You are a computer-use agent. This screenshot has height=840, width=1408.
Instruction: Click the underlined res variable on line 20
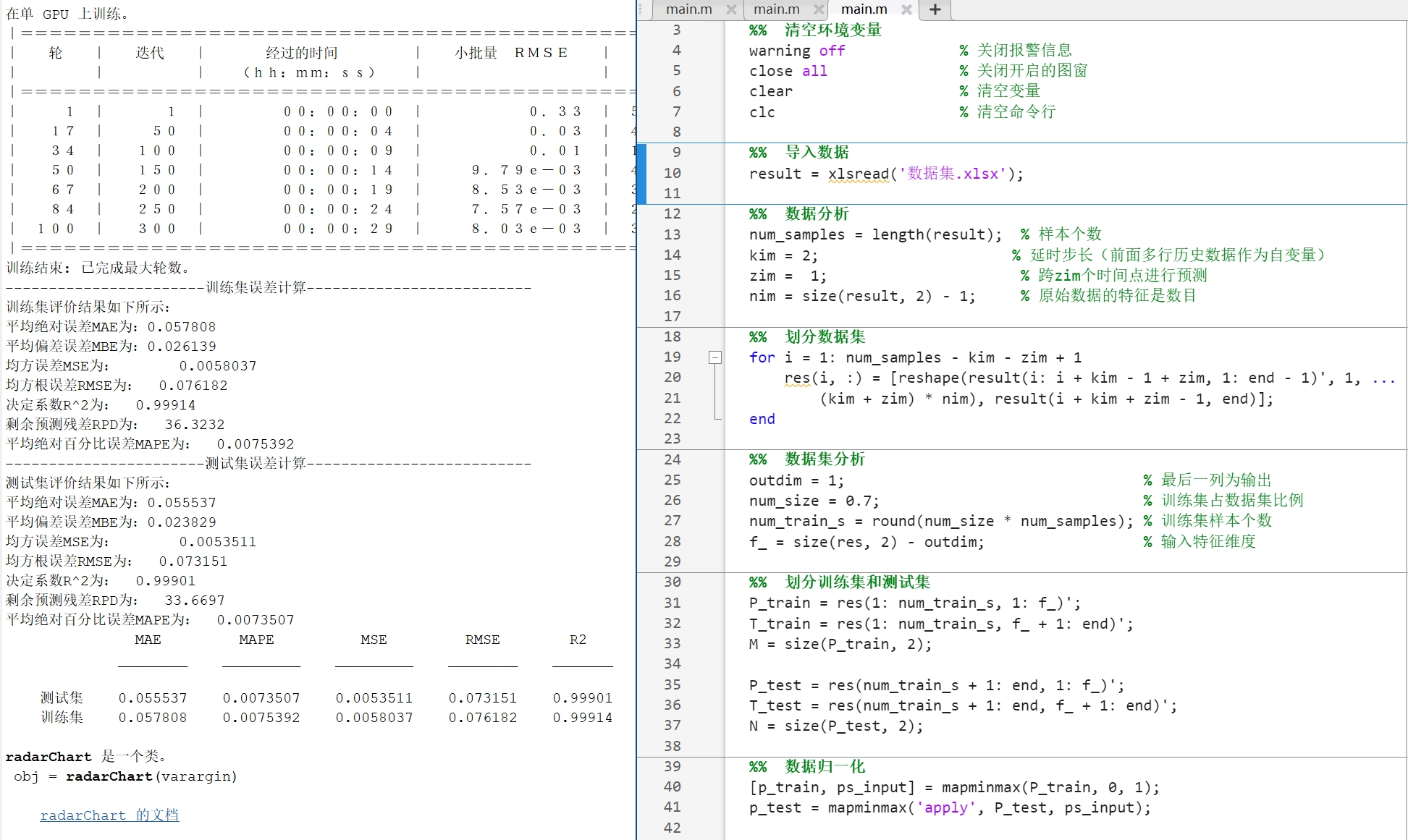796,378
